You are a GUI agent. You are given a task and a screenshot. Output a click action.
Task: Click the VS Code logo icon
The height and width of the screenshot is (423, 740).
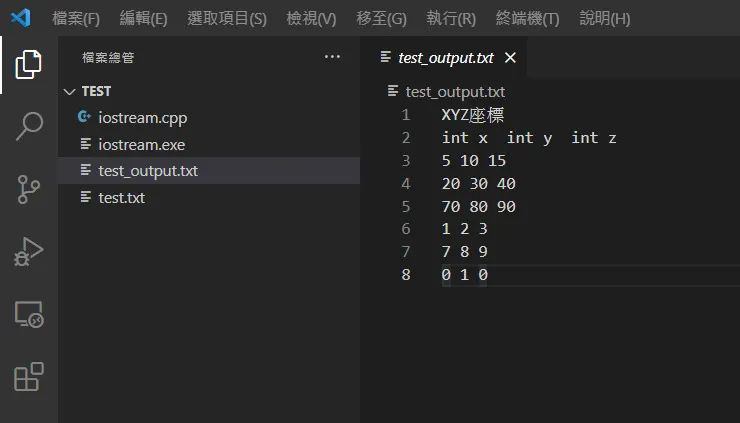21,18
